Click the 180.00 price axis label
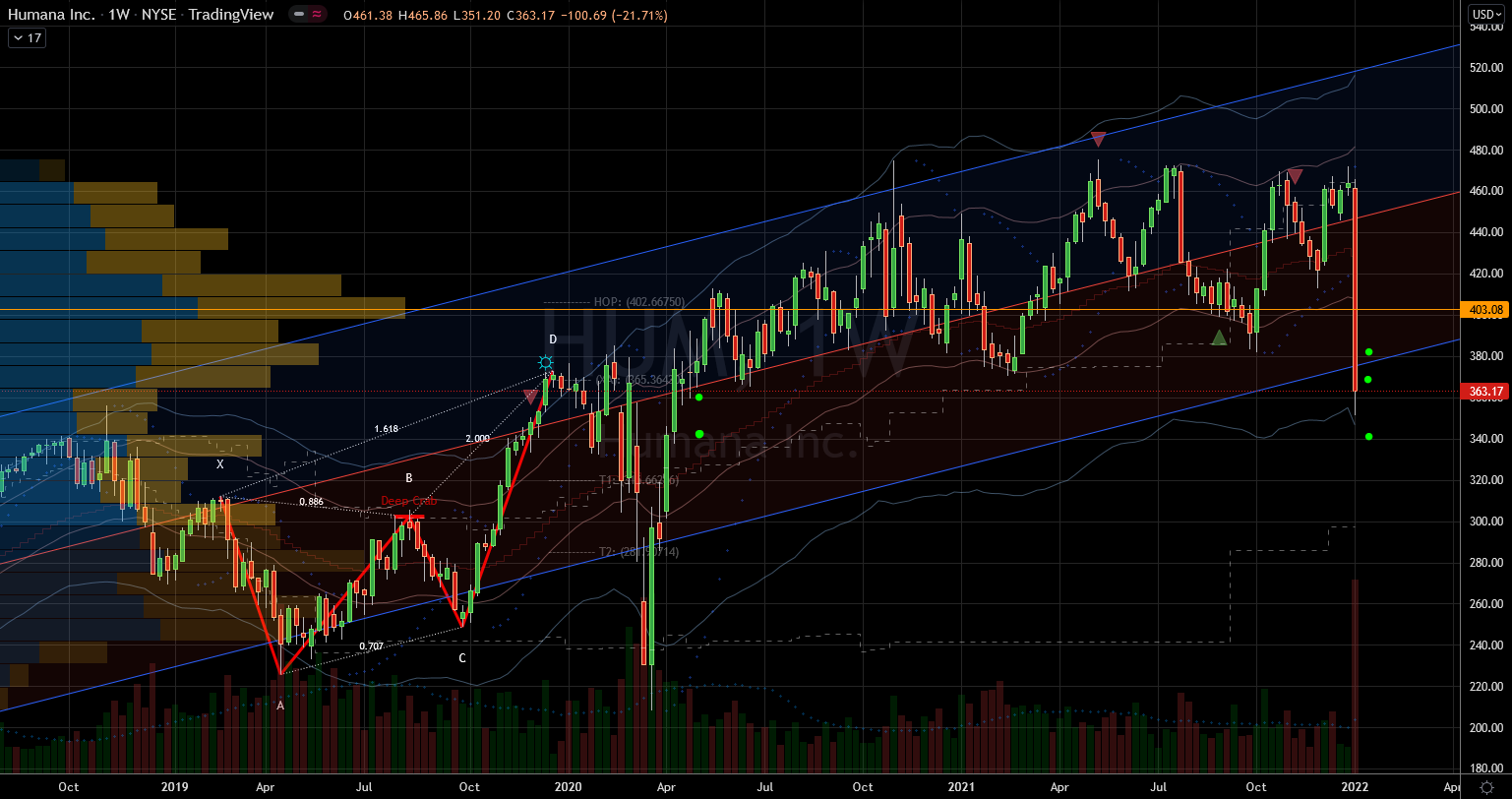The image size is (1512, 799). pos(1488,768)
